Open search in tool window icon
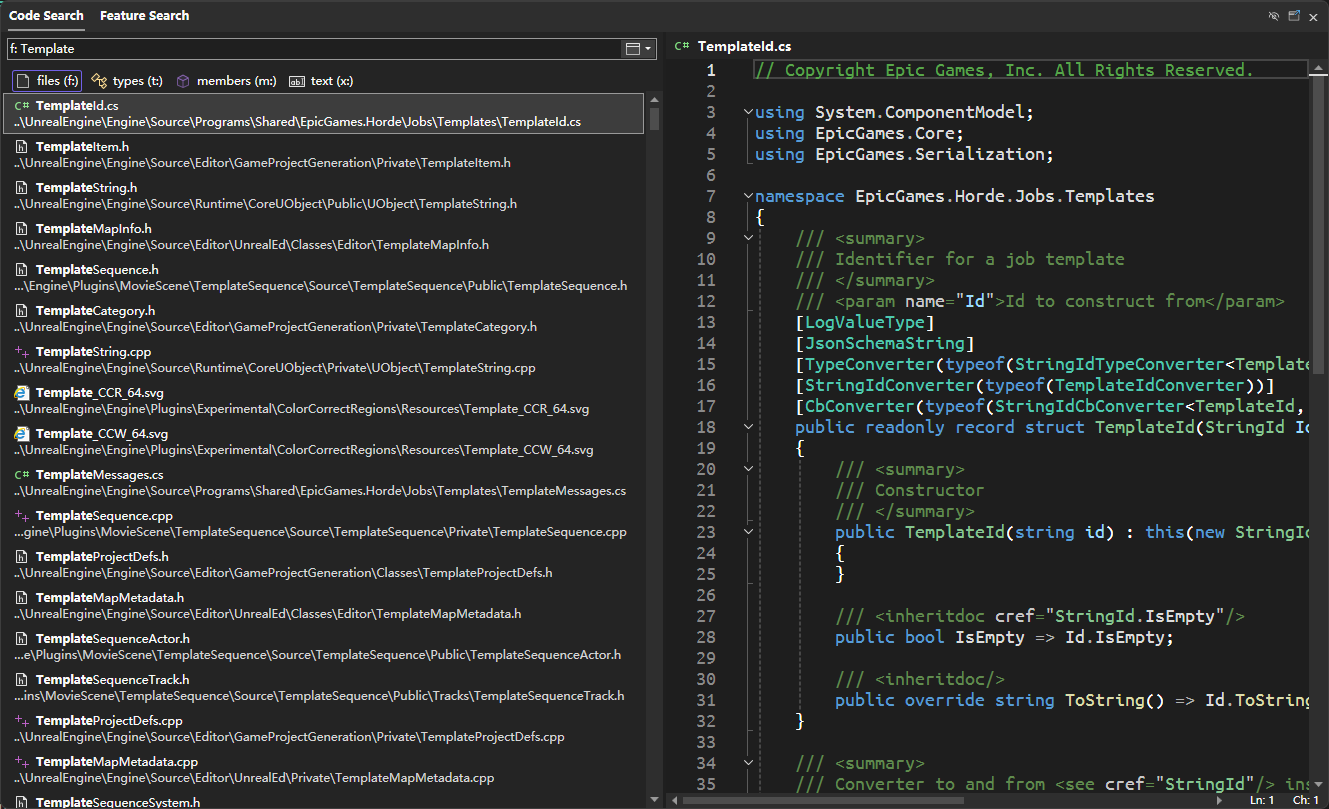This screenshot has height=809, width=1329. pos(1294,16)
